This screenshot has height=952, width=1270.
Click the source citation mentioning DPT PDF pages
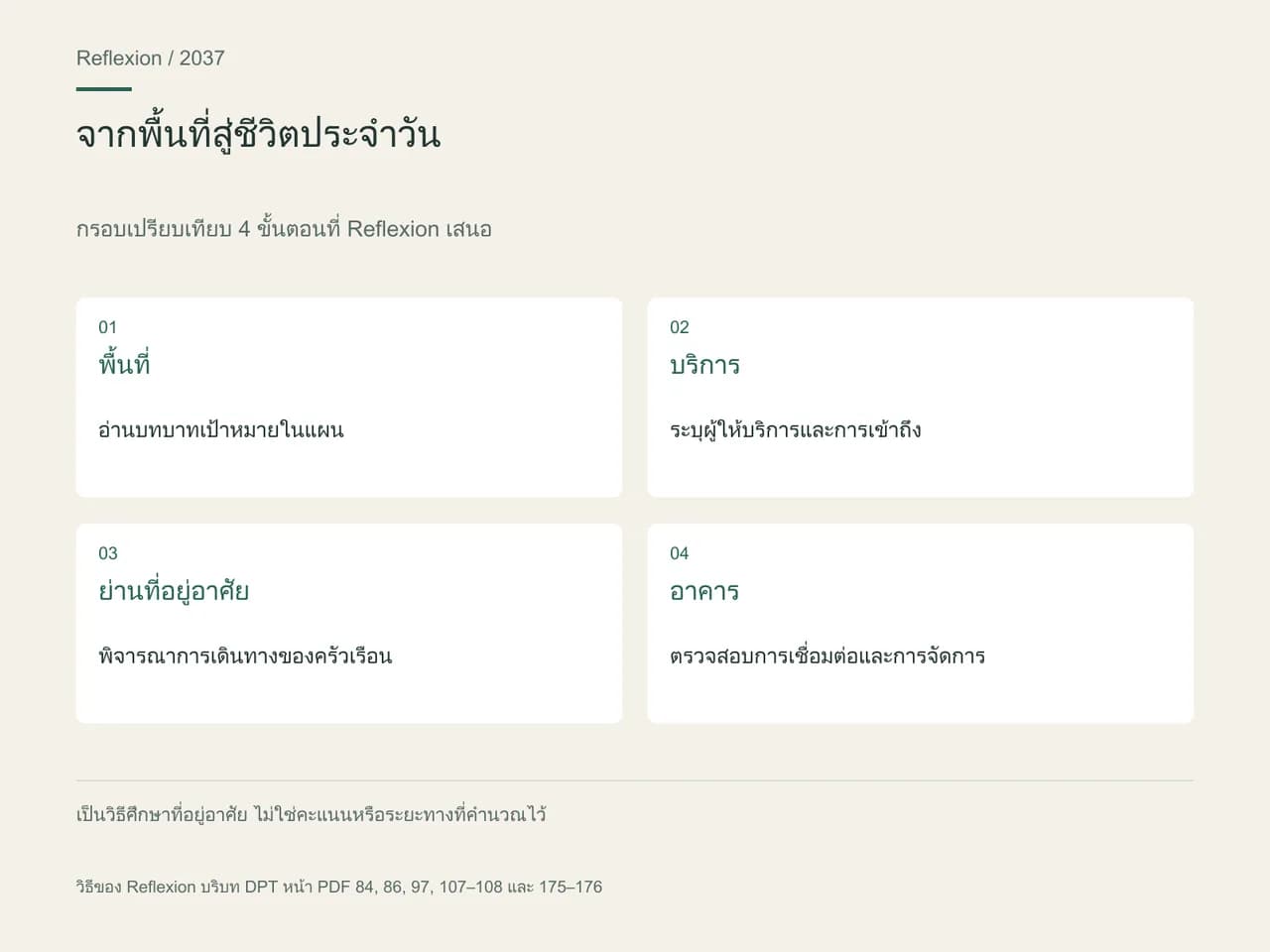(x=339, y=887)
